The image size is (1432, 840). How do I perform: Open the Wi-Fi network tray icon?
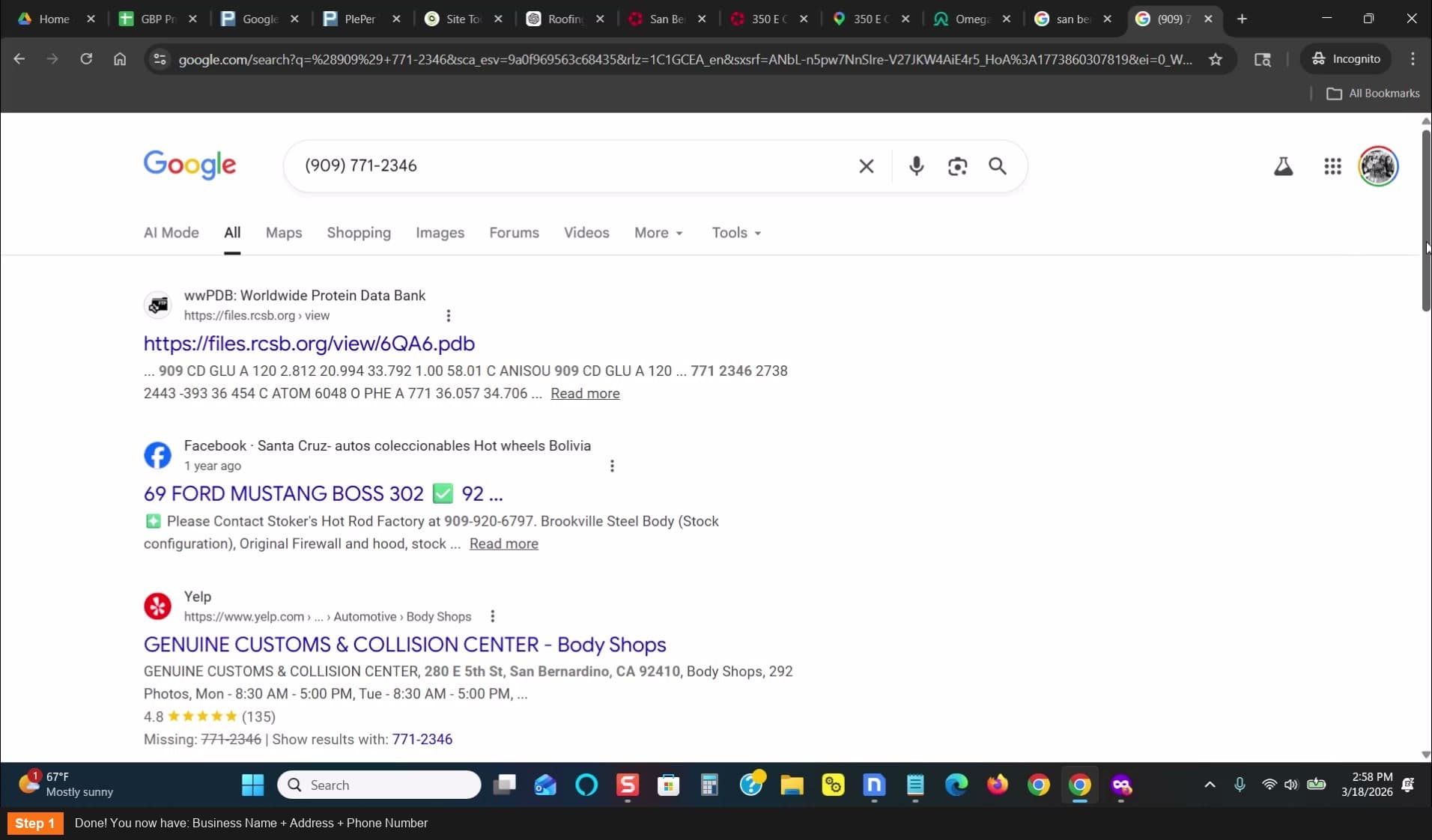tap(1269, 785)
